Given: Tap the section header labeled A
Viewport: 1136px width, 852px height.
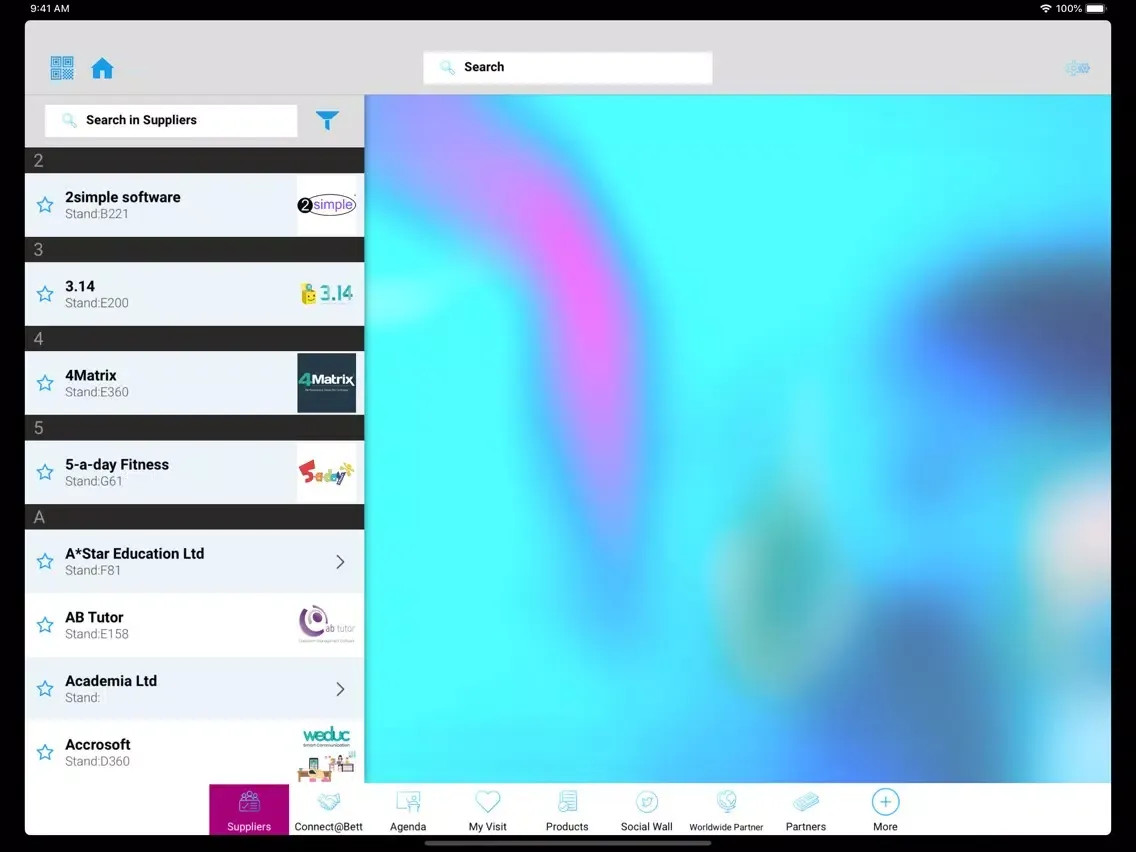Looking at the screenshot, I should click(x=194, y=517).
